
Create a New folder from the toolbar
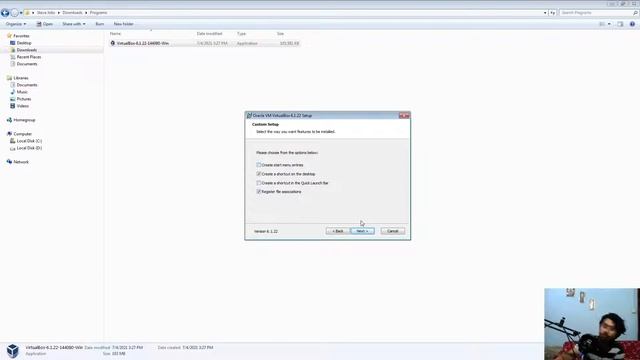(124, 24)
